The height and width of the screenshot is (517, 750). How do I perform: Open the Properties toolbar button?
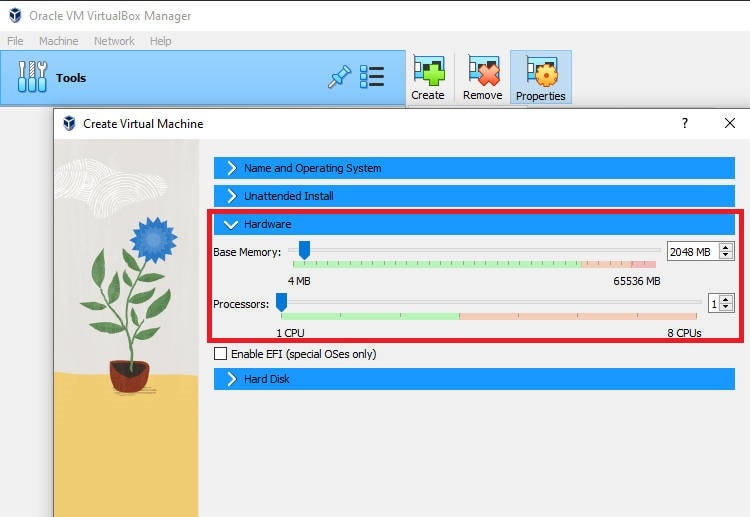540,77
